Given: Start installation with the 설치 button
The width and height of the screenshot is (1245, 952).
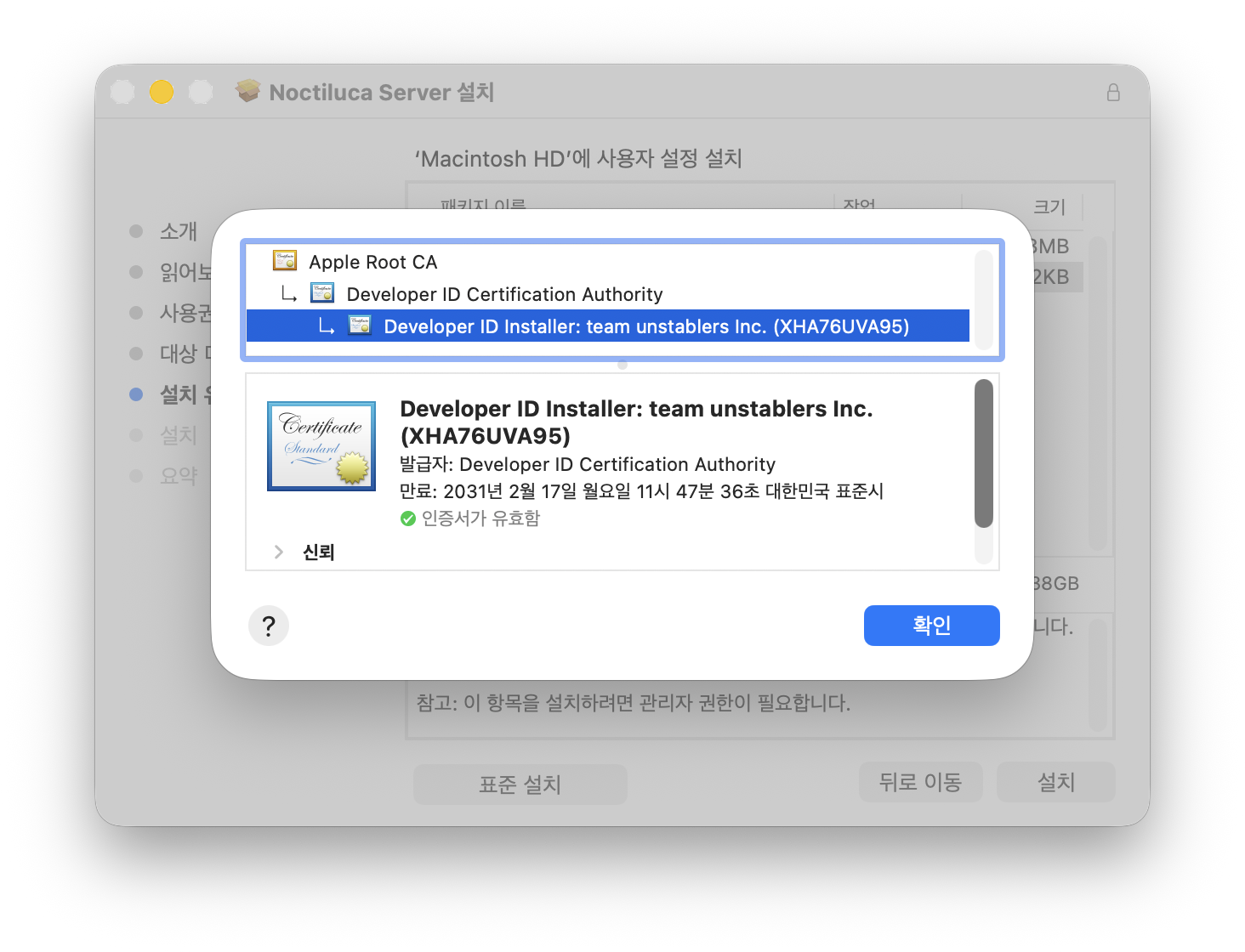Looking at the screenshot, I should coord(1055,782).
